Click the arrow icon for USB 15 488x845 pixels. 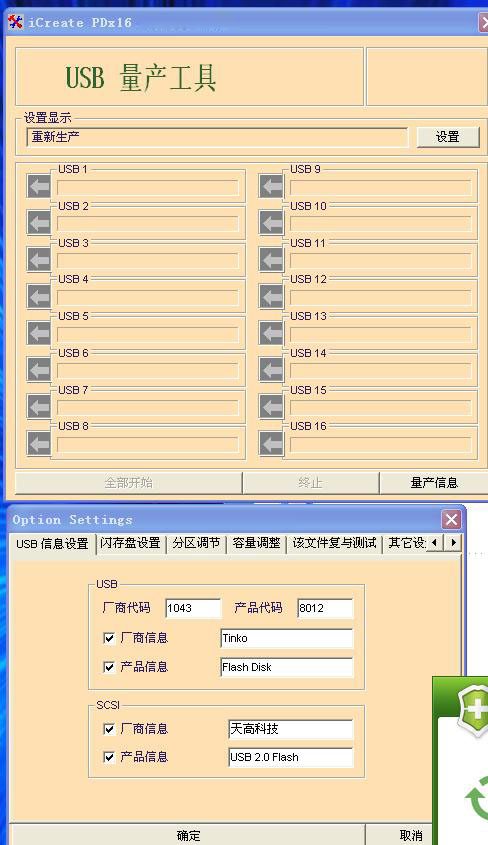click(x=271, y=406)
